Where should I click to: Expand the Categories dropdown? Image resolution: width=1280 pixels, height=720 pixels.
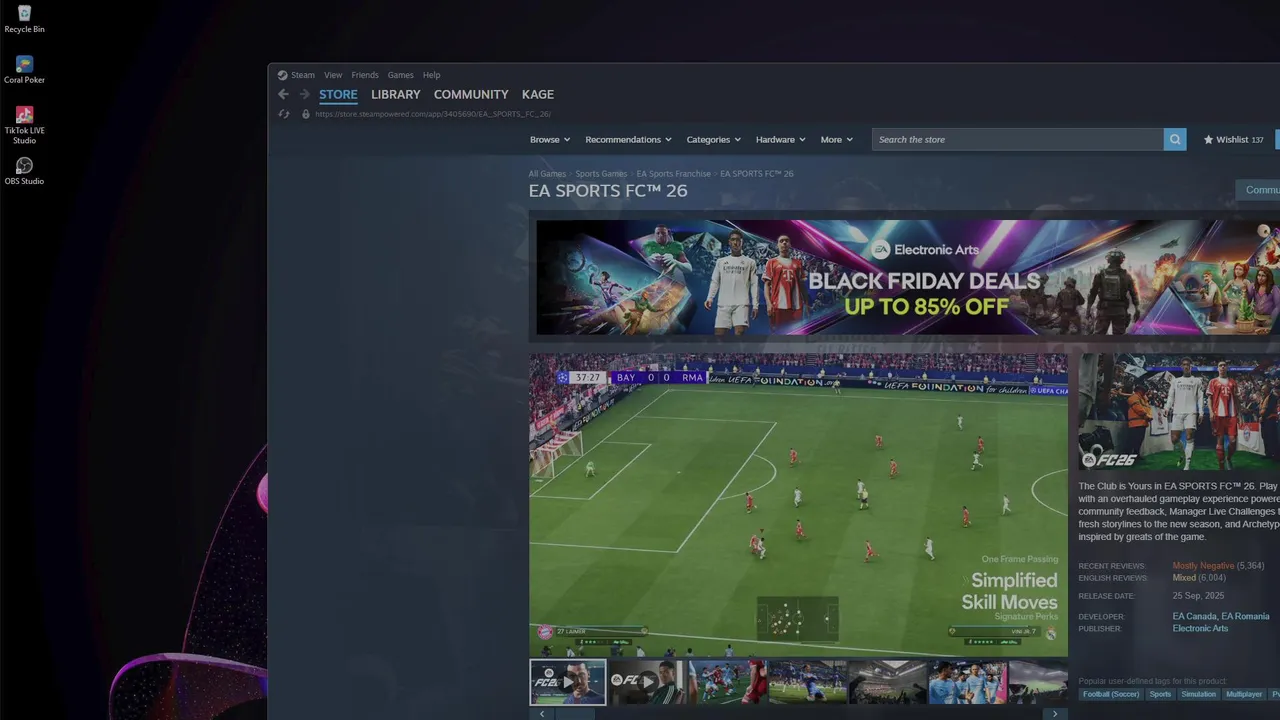coord(713,140)
